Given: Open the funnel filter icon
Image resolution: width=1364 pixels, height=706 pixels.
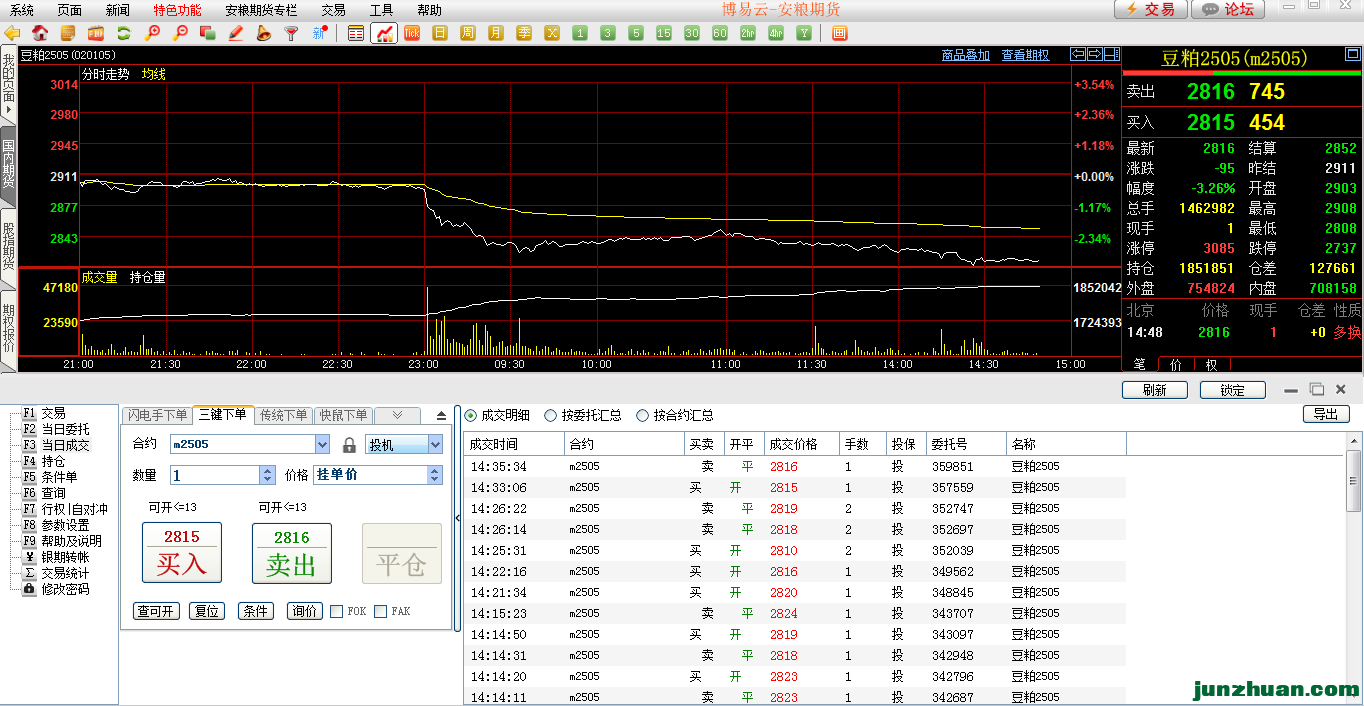Looking at the screenshot, I should (292, 33).
